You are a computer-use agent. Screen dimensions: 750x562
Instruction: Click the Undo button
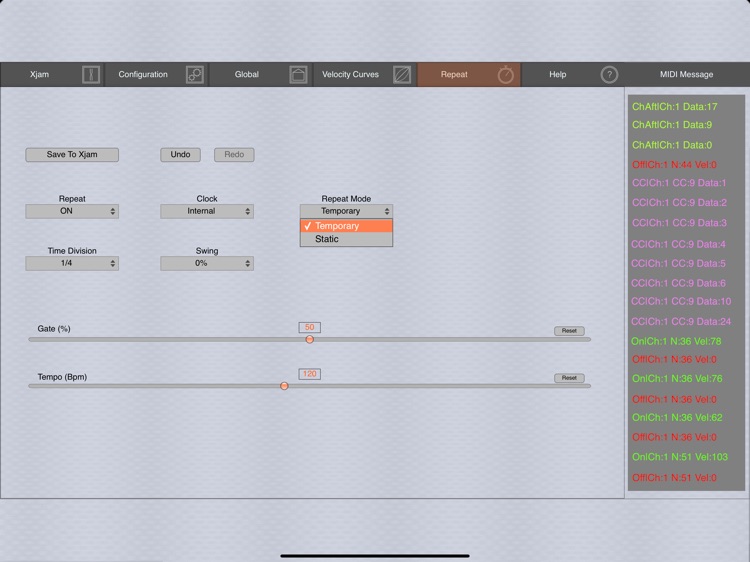[x=180, y=154]
